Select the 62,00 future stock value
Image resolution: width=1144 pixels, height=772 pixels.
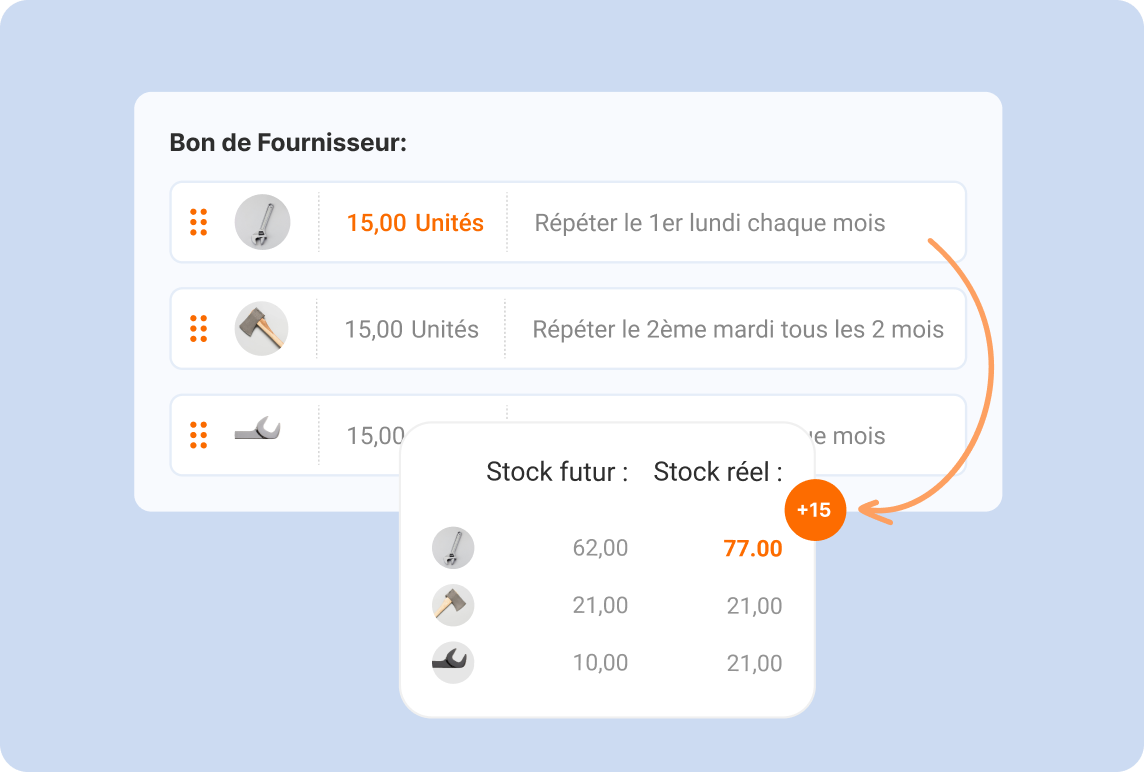pos(600,548)
